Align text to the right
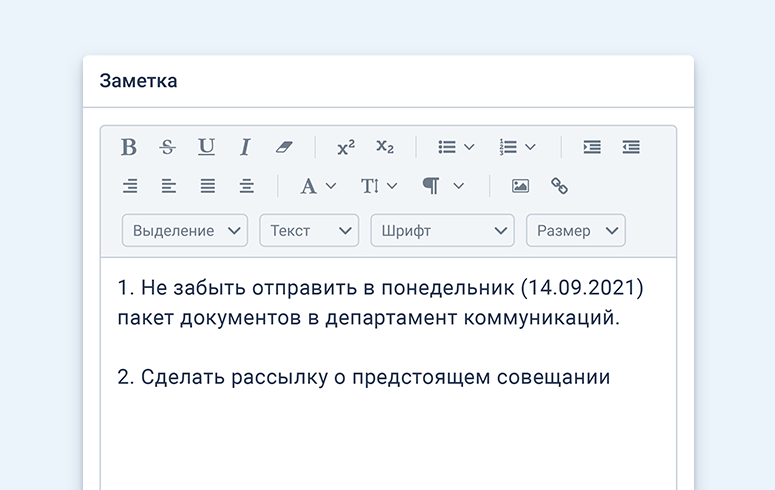Screen dimensions: 775x490 pos(130,186)
